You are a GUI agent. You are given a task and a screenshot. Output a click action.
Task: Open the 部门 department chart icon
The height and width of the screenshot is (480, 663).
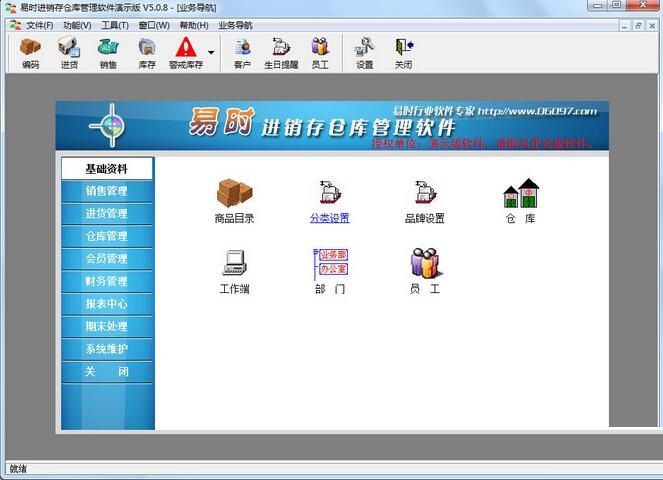(330, 263)
